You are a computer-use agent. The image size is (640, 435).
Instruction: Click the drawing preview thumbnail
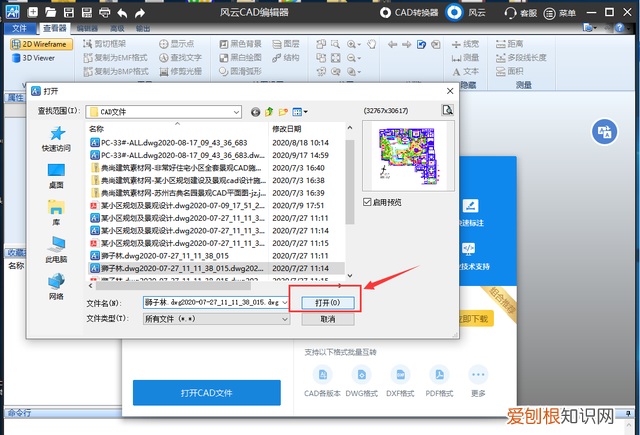[405, 155]
